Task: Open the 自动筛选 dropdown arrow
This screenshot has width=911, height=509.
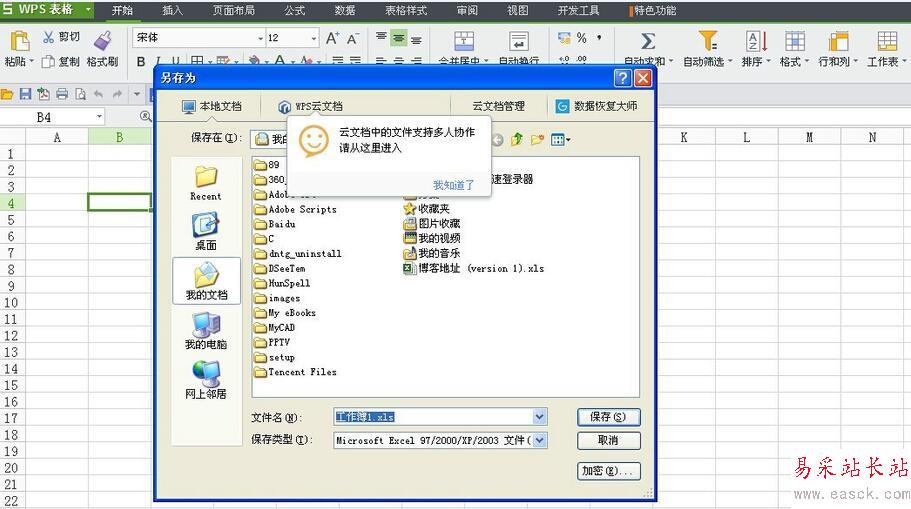Action: click(730, 61)
